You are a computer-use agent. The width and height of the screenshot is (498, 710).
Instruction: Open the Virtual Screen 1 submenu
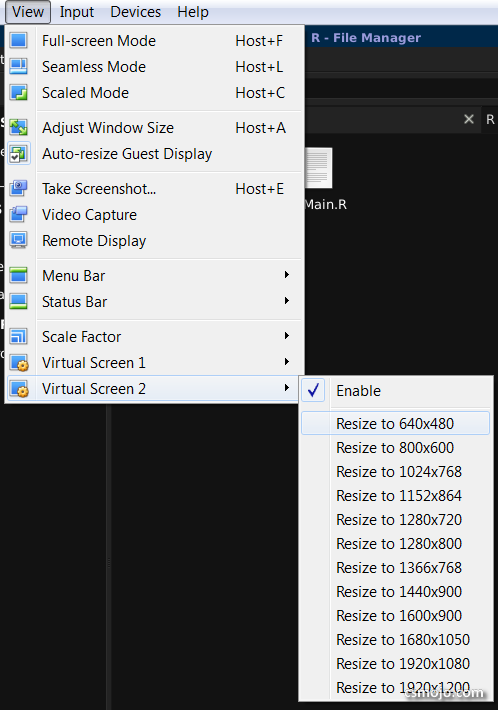[154, 363]
